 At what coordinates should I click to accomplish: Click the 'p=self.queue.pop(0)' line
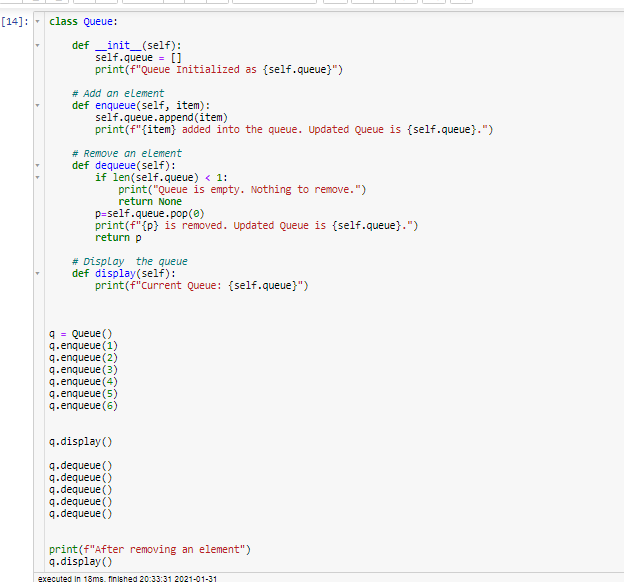(x=150, y=214)
